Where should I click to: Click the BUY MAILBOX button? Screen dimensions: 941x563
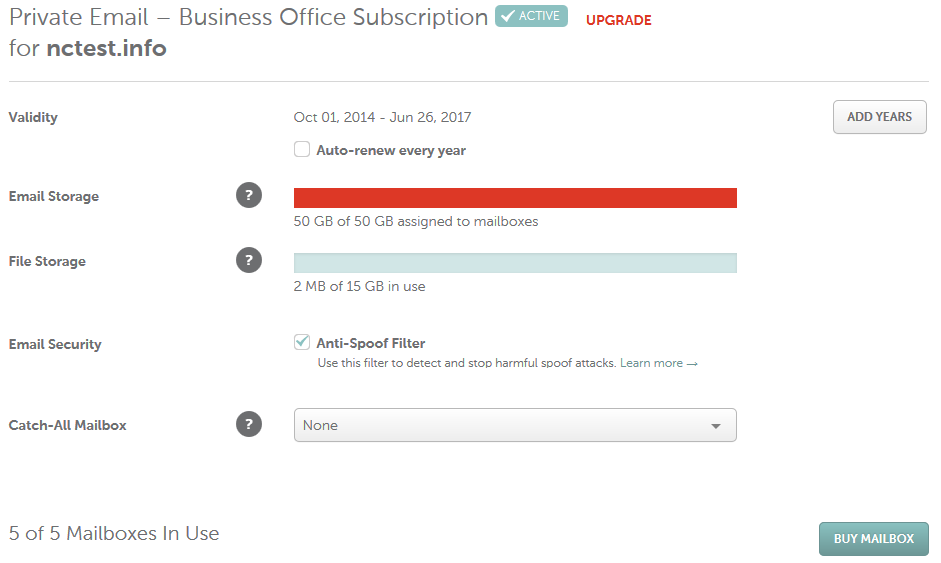873,538
